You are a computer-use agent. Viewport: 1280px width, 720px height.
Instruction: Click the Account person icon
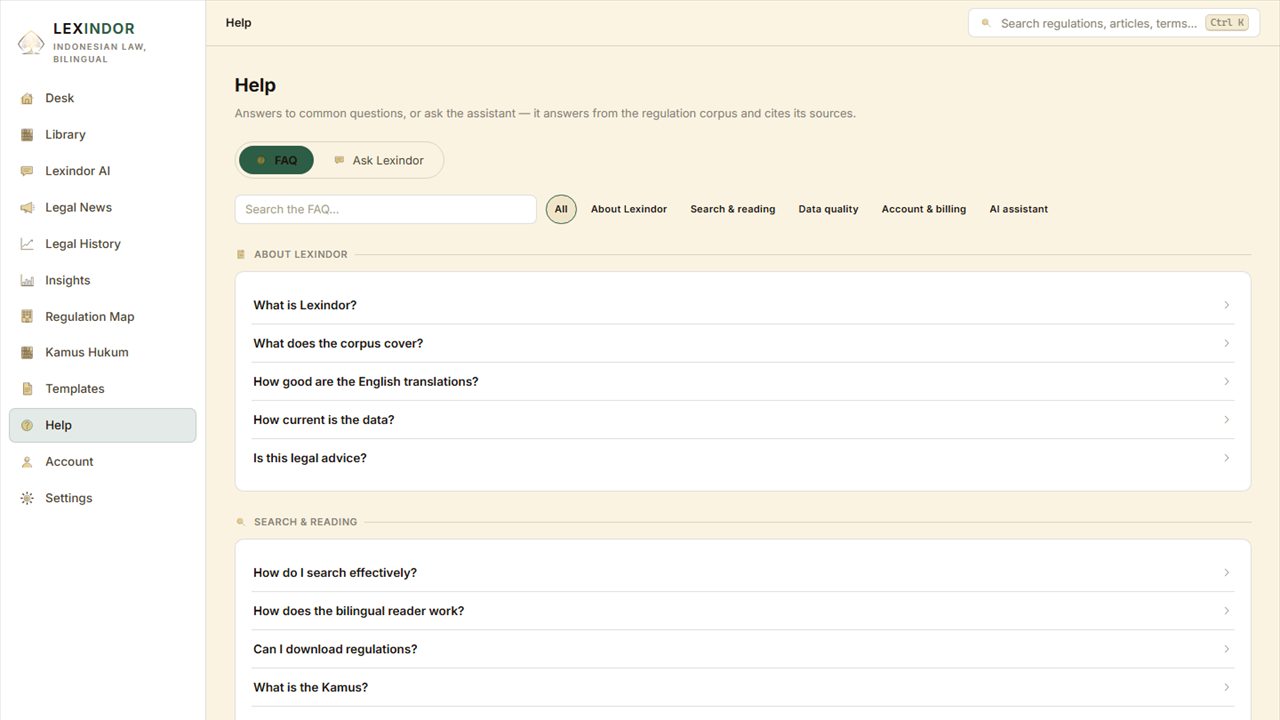pos(27,462)
